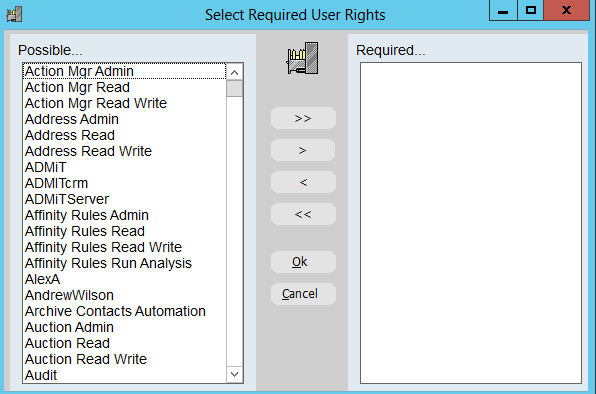The image size is (596, 394).
Task: Click the Possible list scrollbar thumb
Action: click(235, 89)
